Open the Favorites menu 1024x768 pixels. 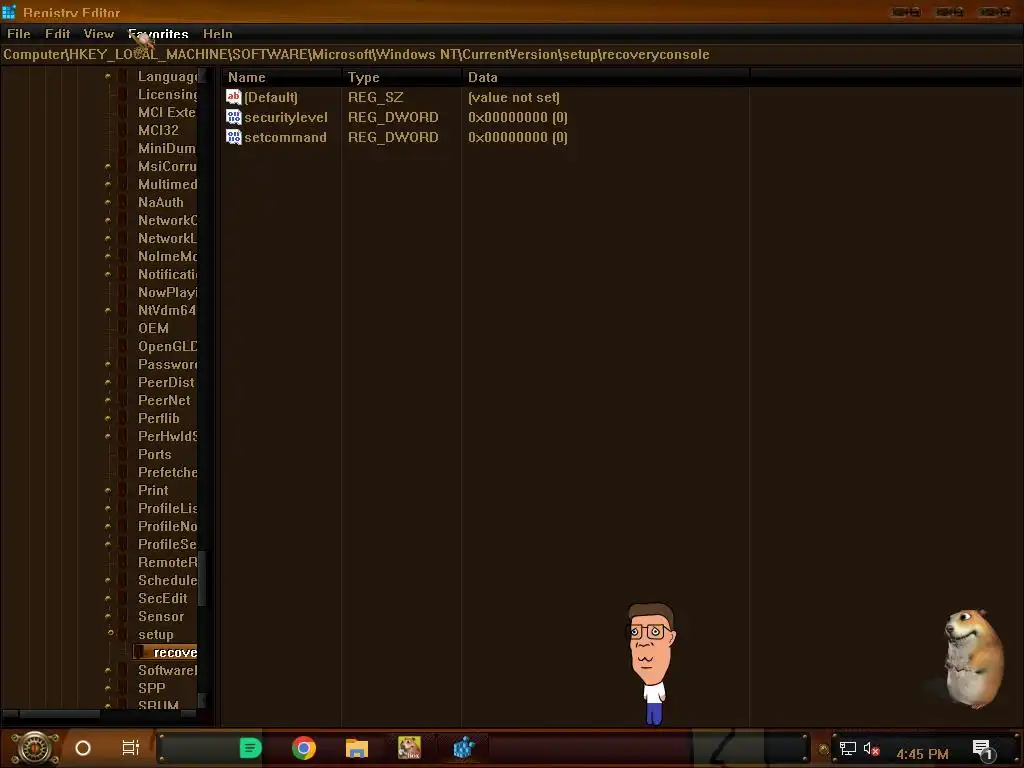[x=158, y=34]
